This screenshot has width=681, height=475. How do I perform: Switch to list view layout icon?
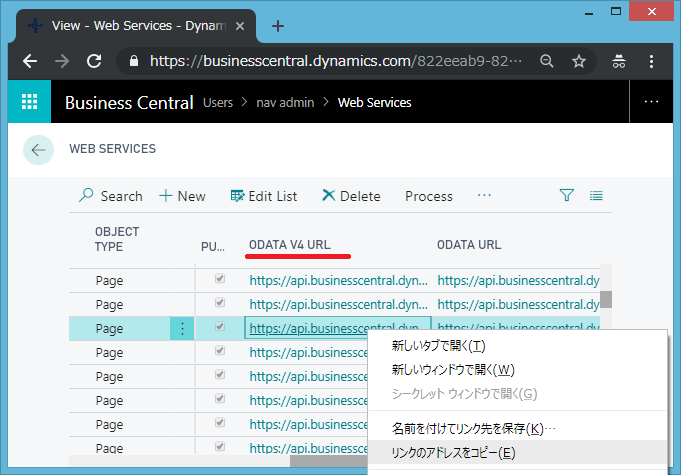[597, 196]
